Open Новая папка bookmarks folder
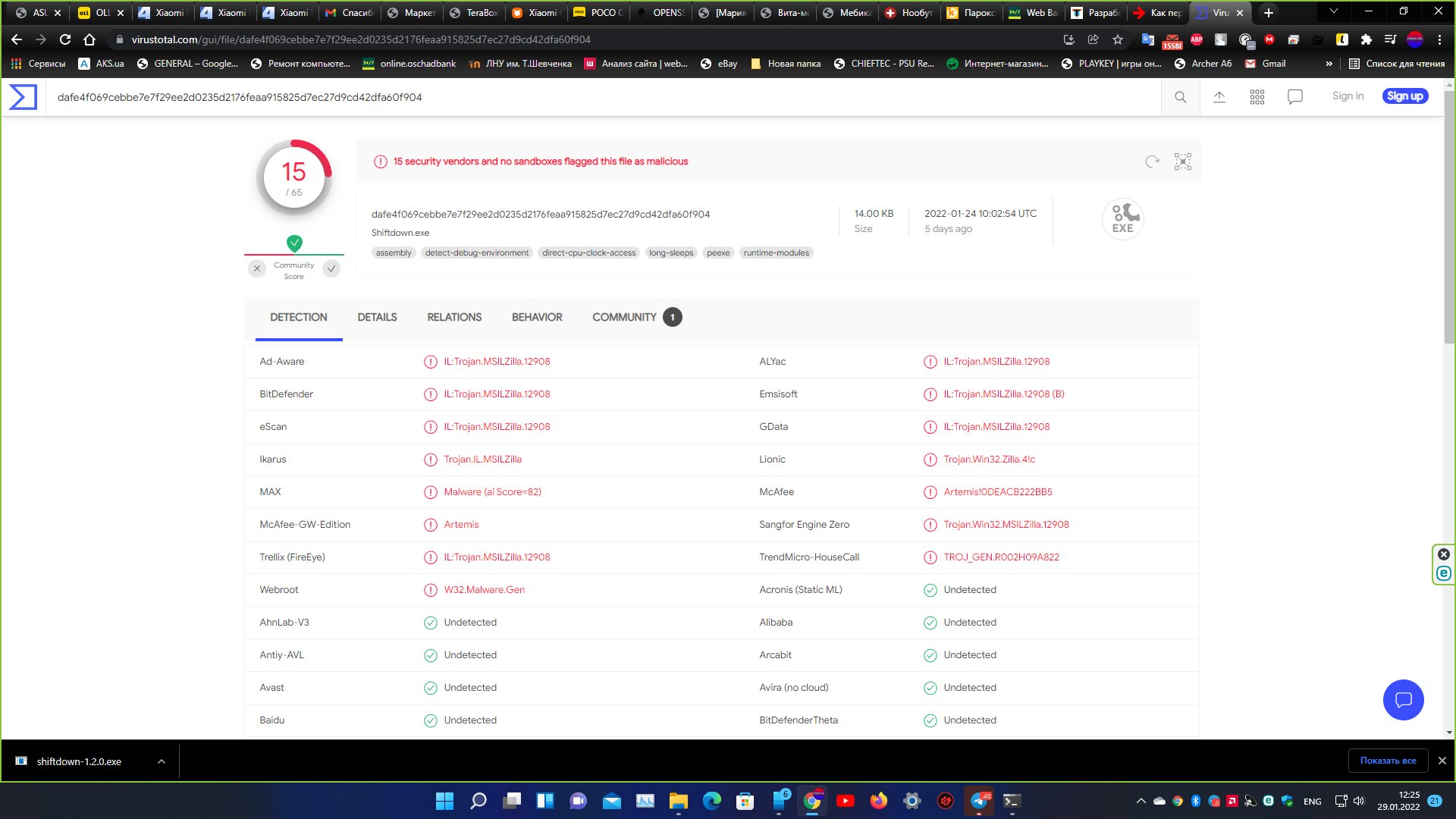 pos(786,64)
